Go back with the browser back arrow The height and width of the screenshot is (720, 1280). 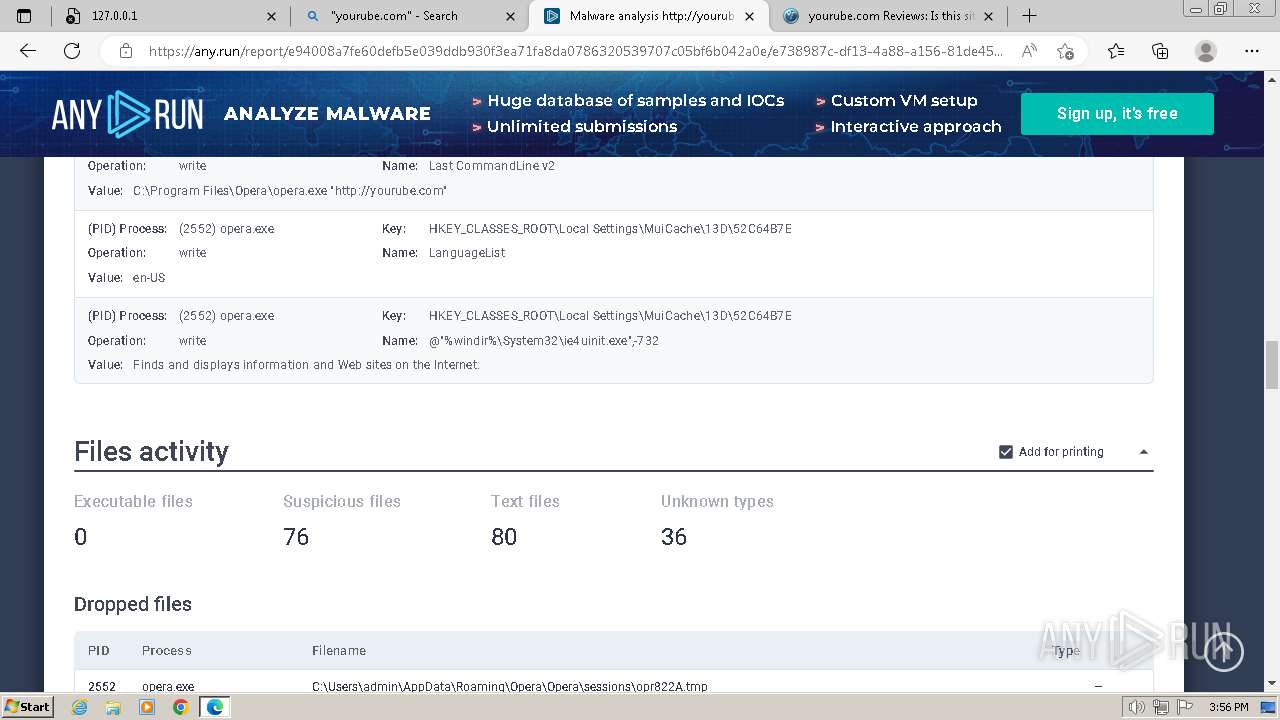coord(28,51)
